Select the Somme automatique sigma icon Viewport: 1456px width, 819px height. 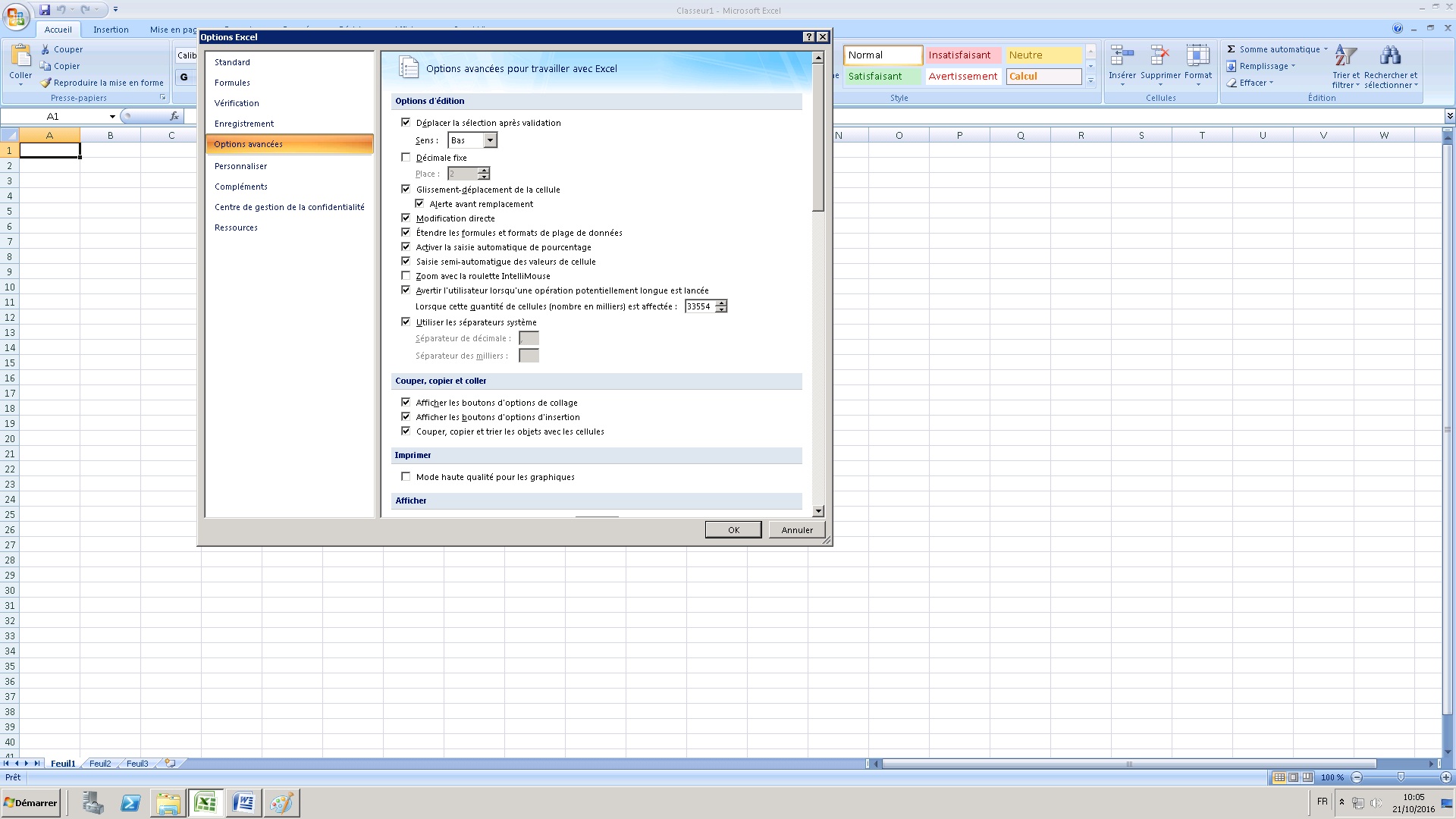[x=1232, y=49]
